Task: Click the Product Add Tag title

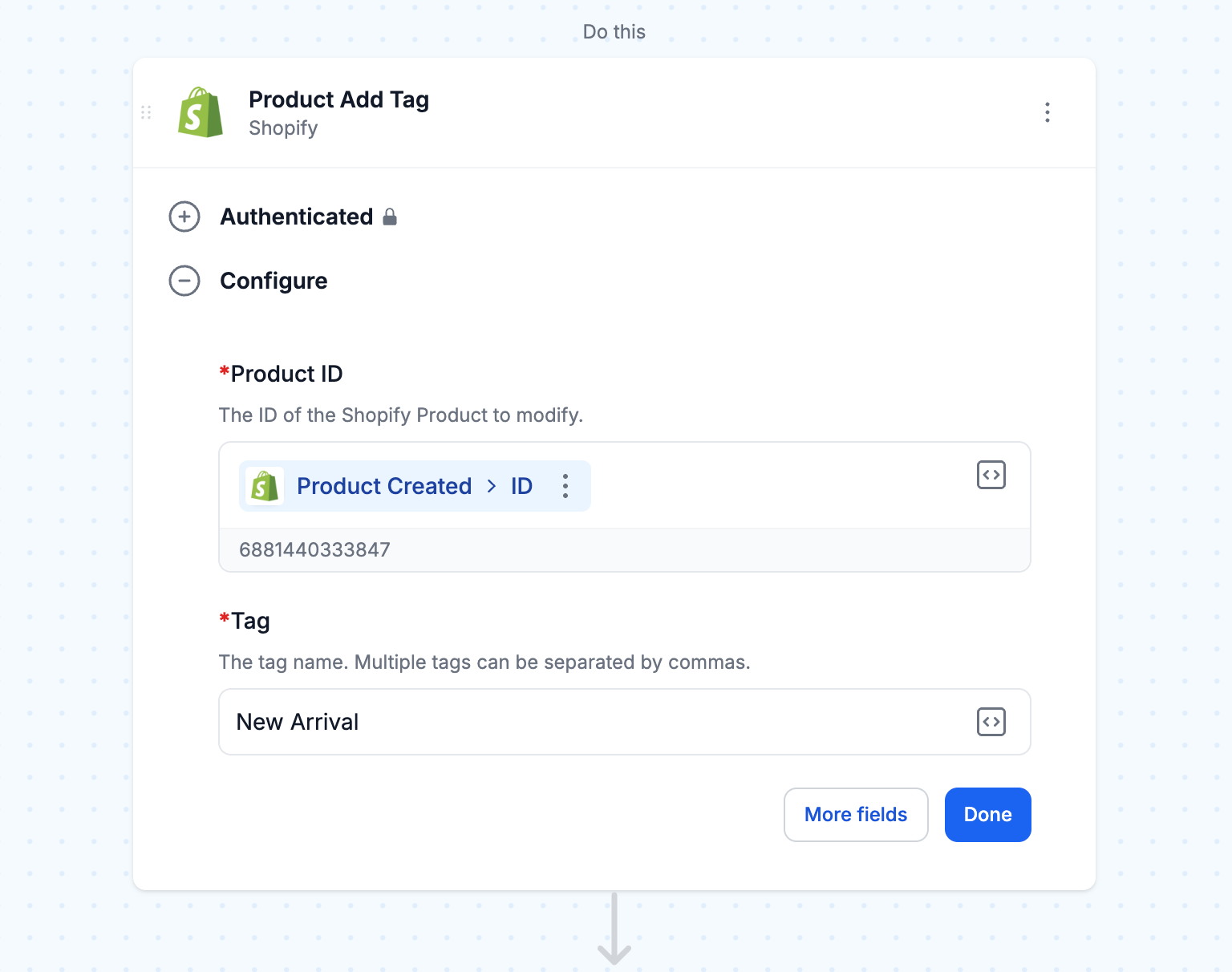Action: [x=338, y=99]
